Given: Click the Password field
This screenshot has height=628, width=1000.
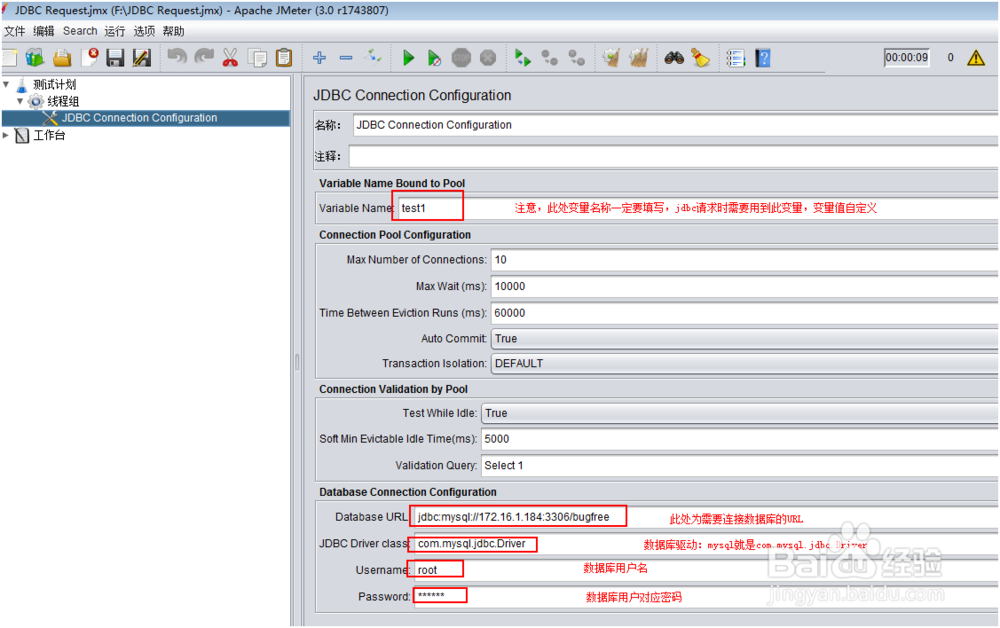Looking at the screenshot, I should pyautogui.click(x=707, y=596).
